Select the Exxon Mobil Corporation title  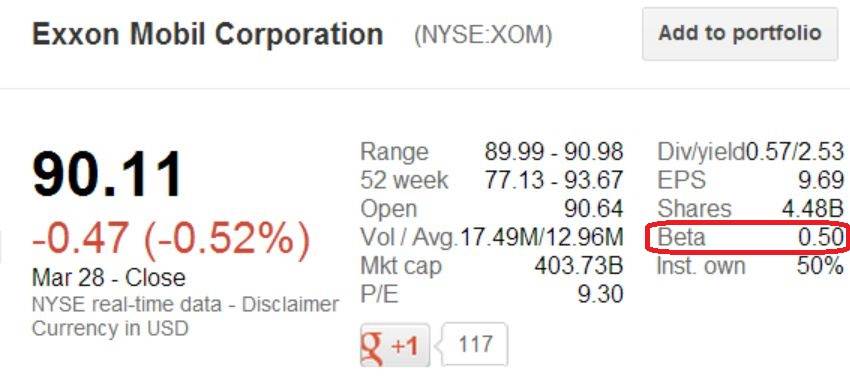208,34
